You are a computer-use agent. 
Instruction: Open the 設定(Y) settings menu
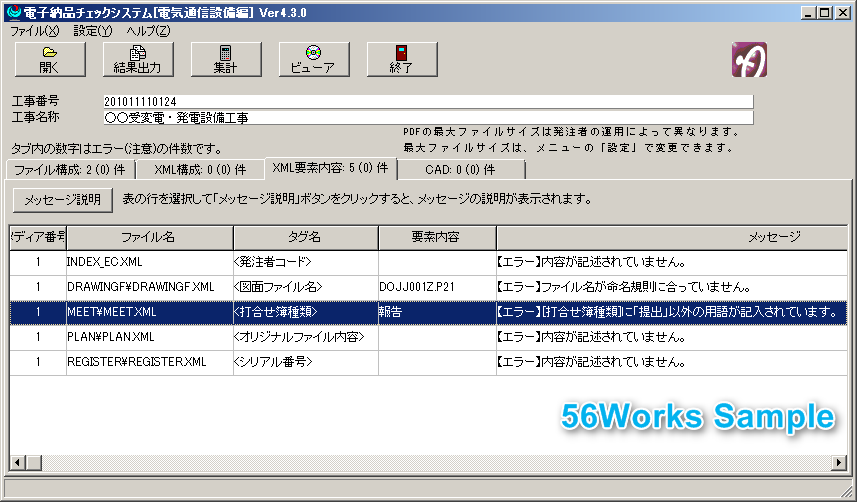93,31
